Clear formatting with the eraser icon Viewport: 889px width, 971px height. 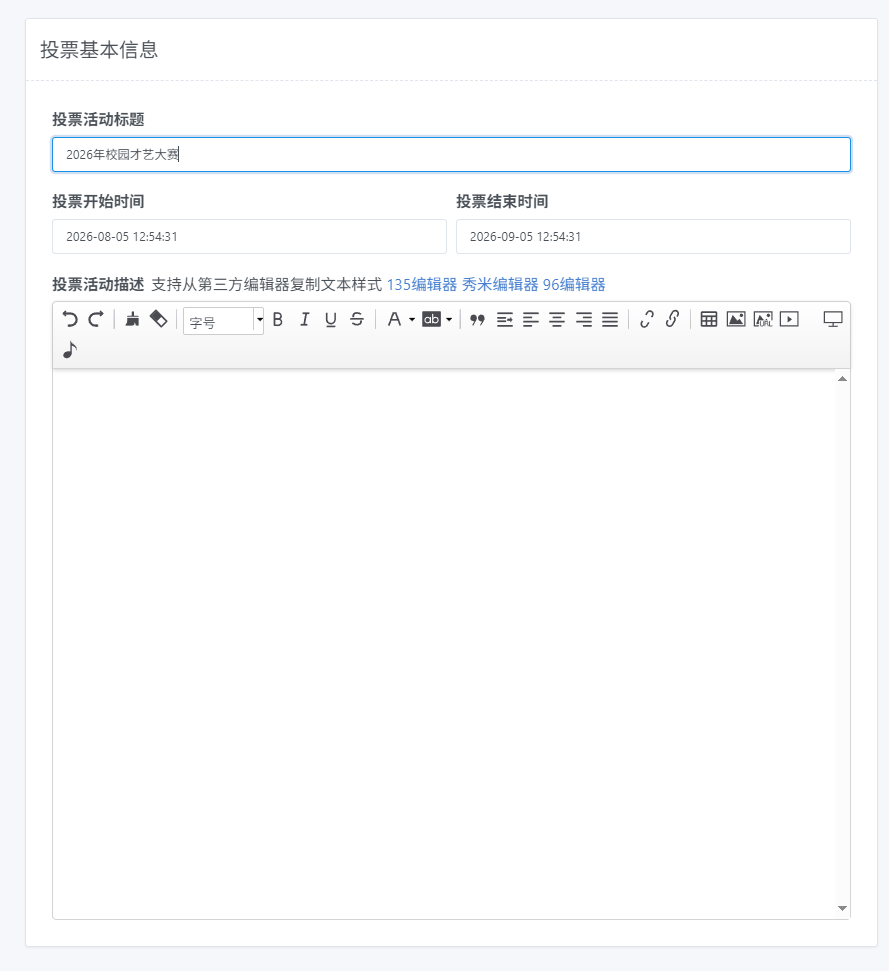[x=158, y=320]
